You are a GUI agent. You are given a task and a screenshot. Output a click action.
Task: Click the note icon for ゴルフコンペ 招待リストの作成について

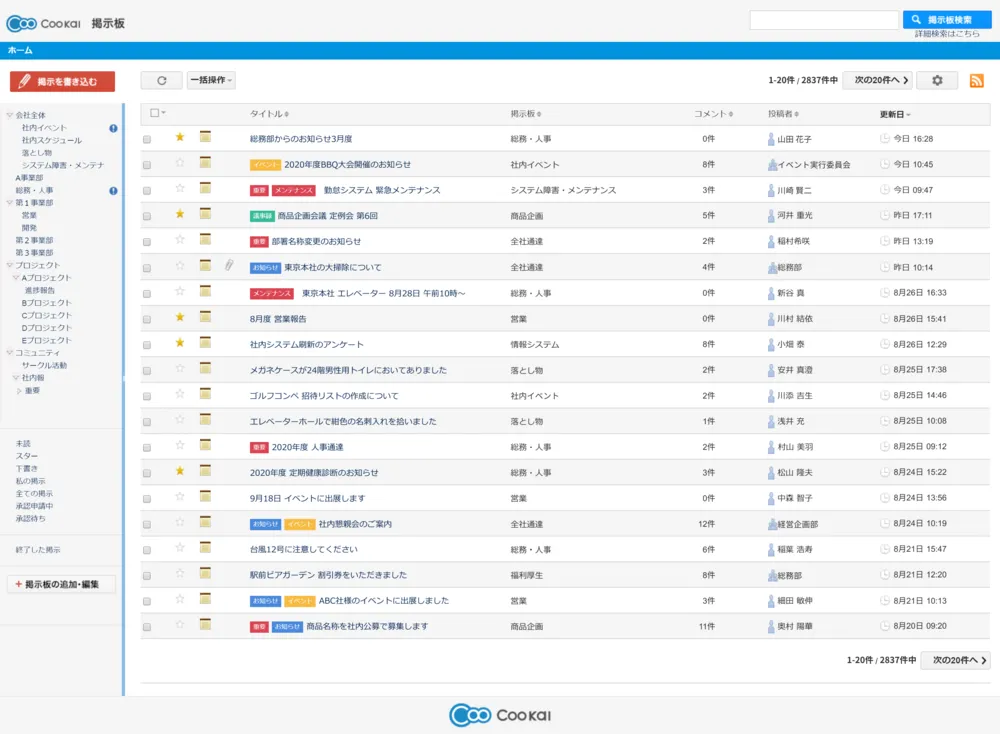[205, 393]
